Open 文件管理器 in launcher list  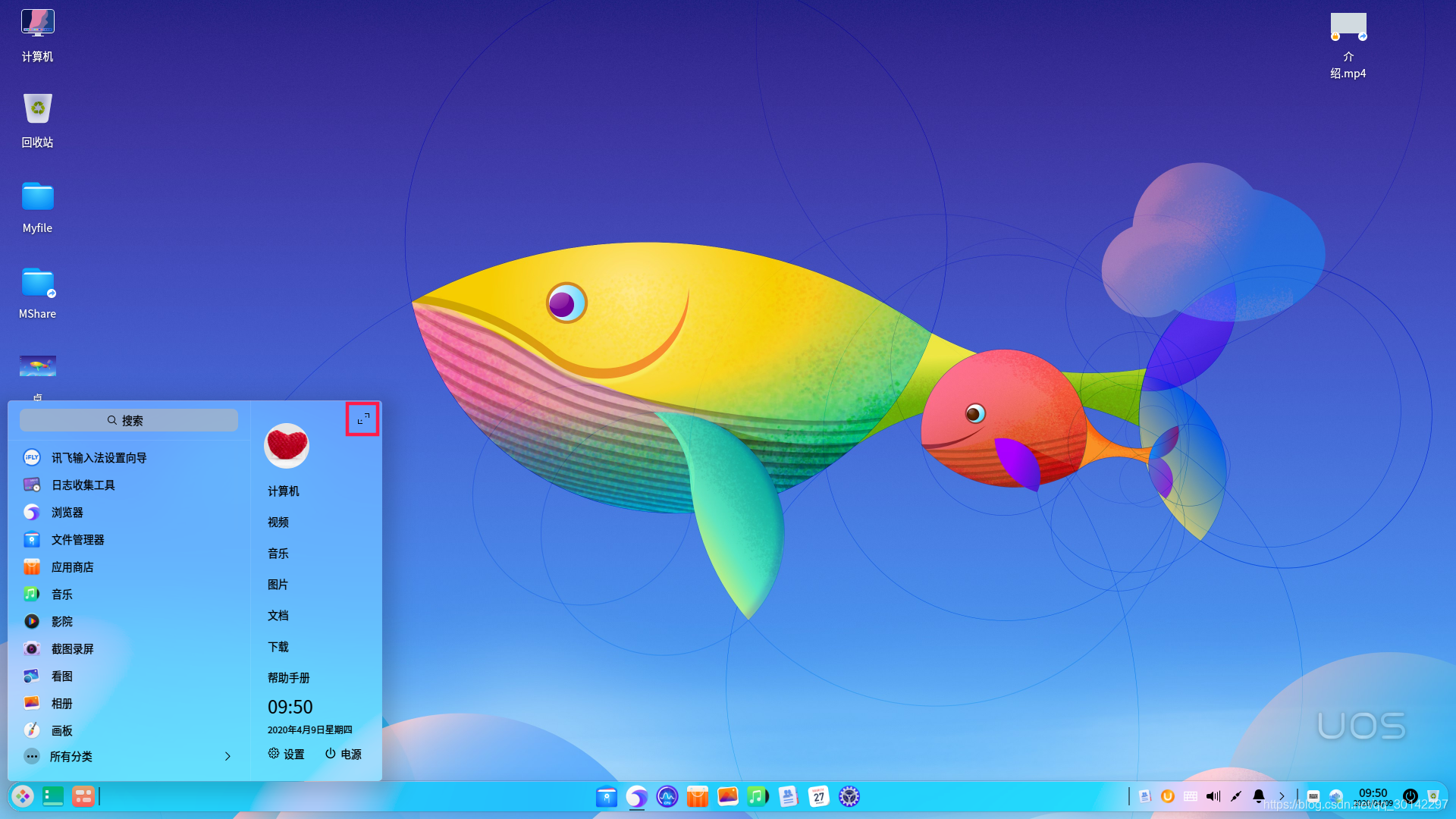pyautogui.click(x=127, y=539)
